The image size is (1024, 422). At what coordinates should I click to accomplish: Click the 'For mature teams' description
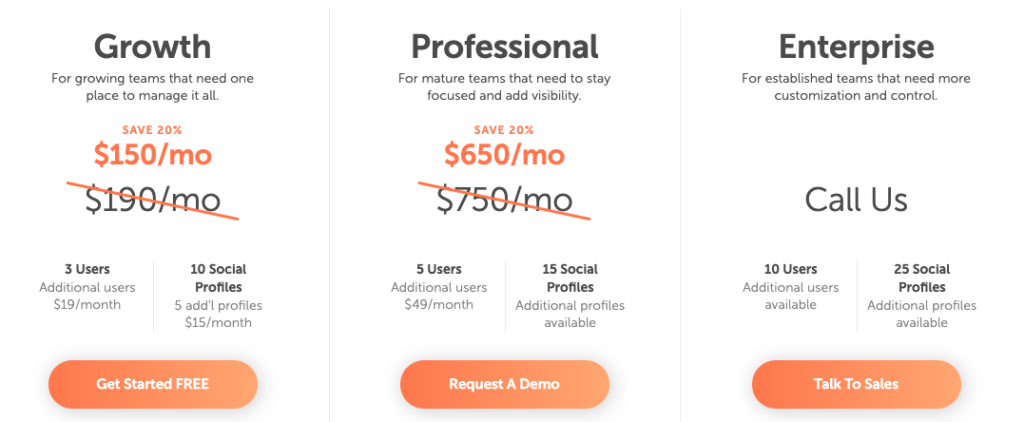[x=505, y=87]
